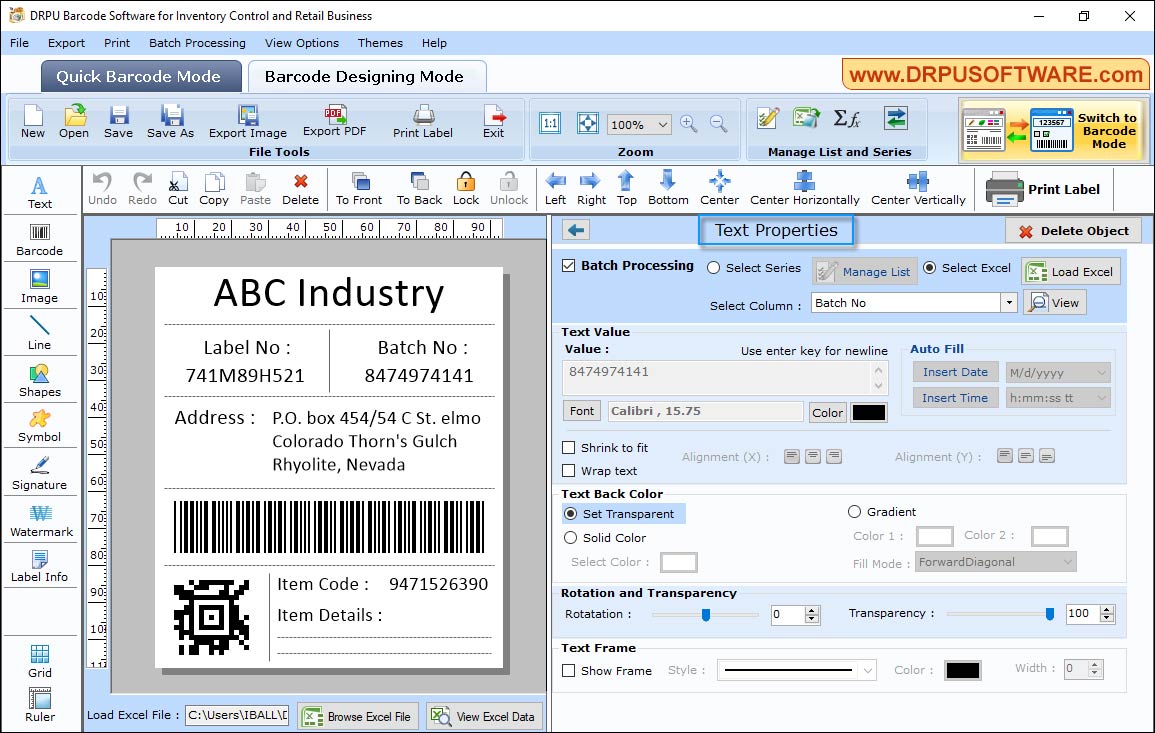Switch to Quick Barcode Mode tab

coord(140,76)
